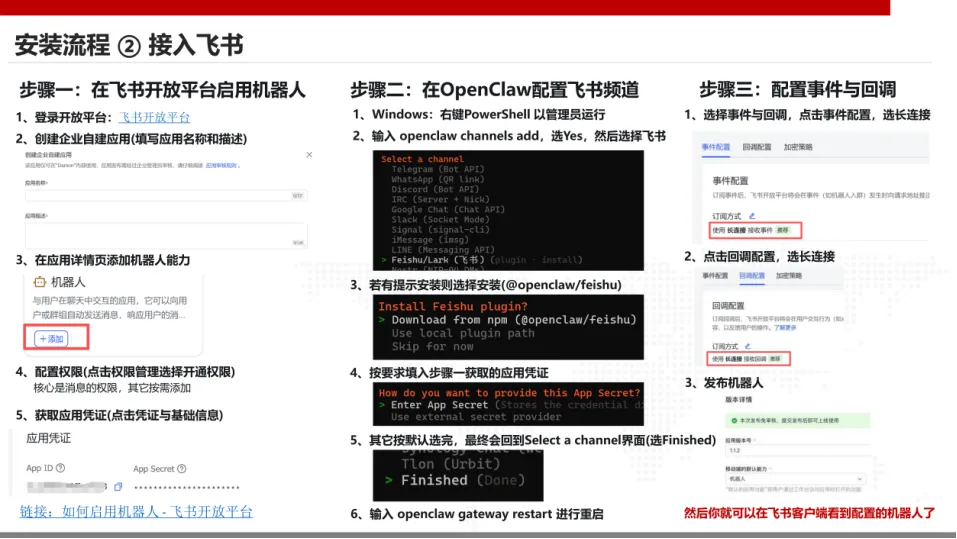Add the robot ability with +添加 button
Viewport: 957px width, 539px height.
[x=51, y=339]
